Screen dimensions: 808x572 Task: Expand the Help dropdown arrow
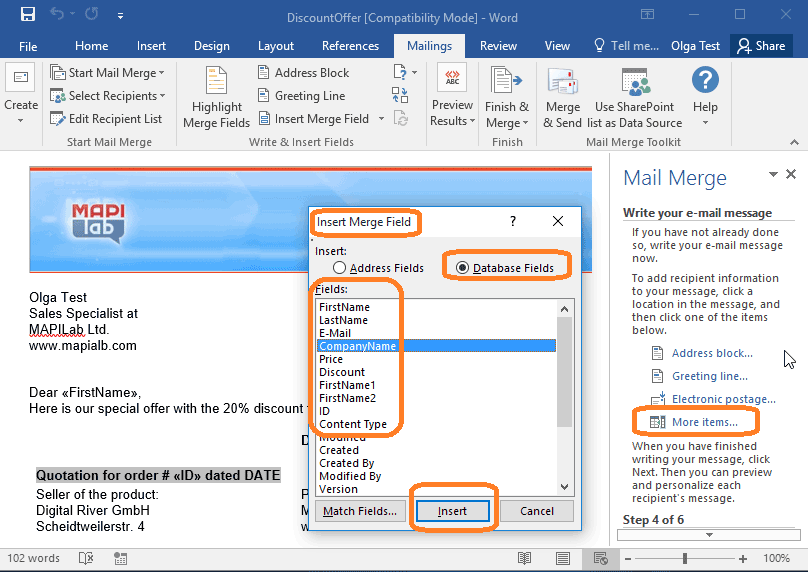click(705, 123)
